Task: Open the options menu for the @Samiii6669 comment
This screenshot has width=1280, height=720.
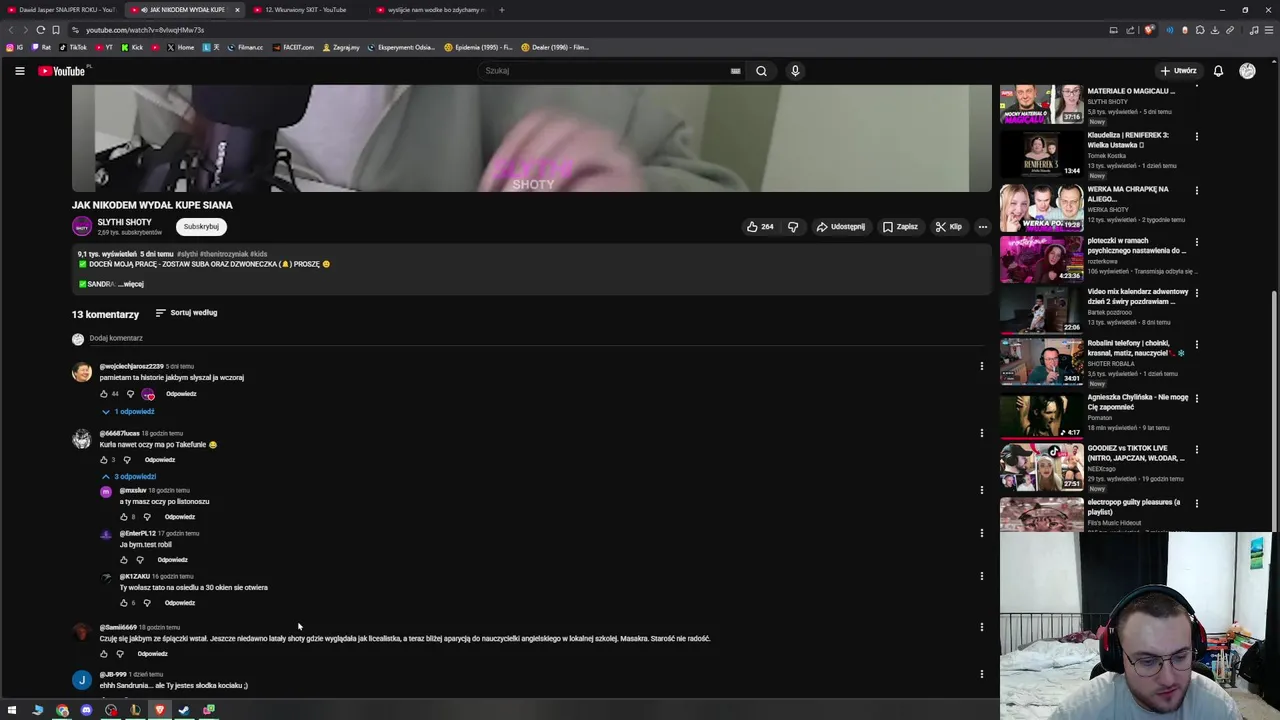Action: [981, 627]
